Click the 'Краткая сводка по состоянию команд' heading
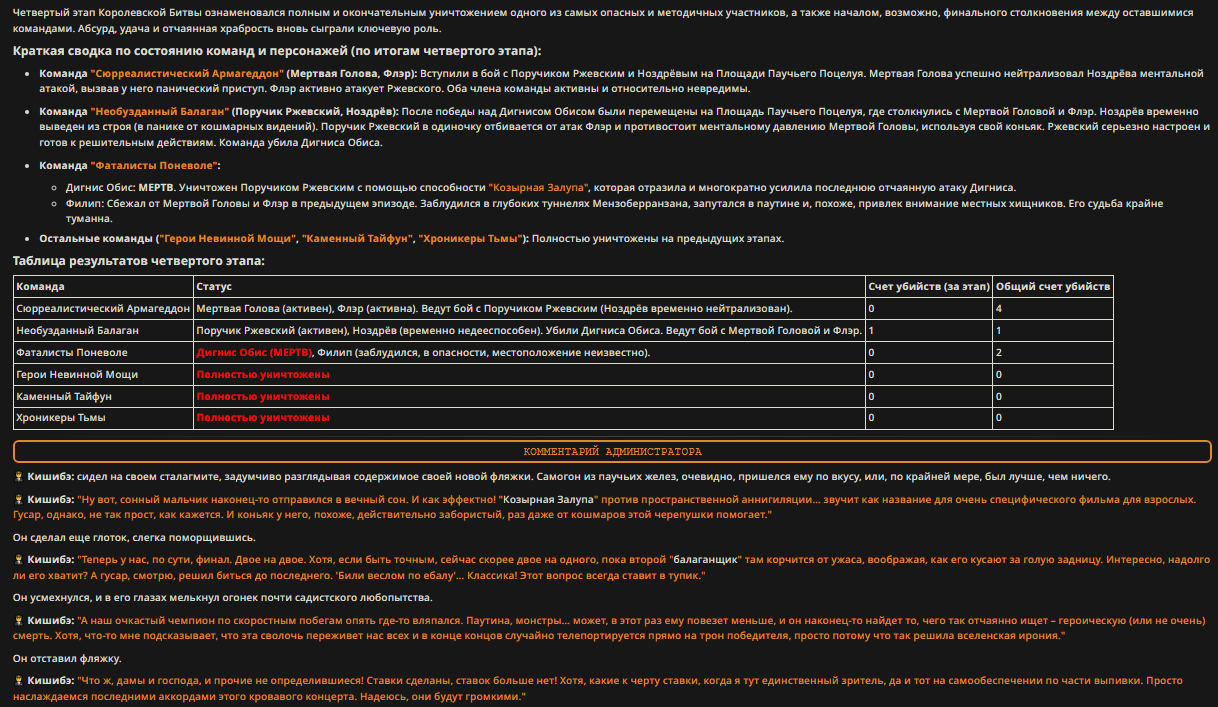 click(x=277, y=51)
